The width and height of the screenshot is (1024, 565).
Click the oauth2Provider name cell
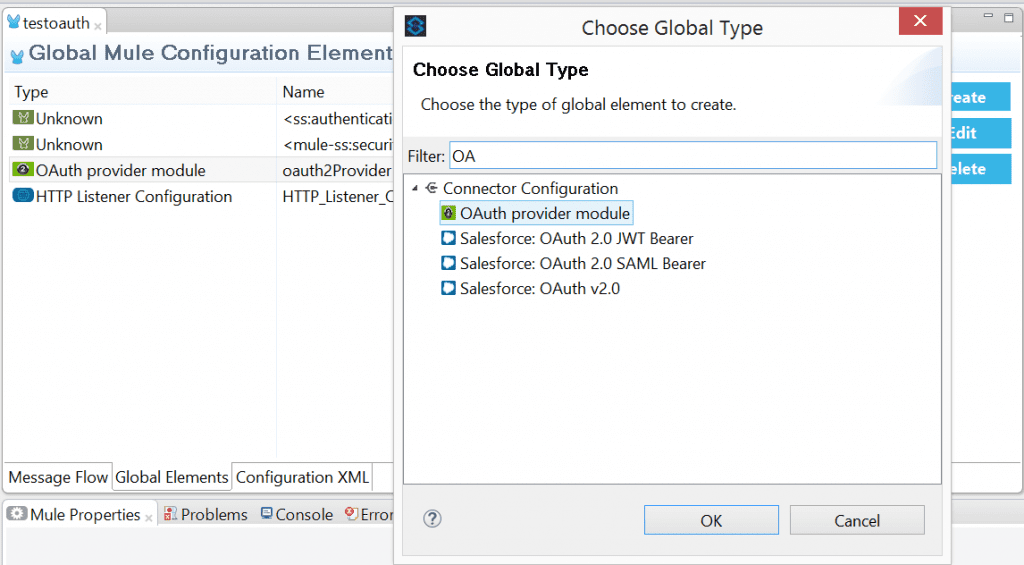(337, 170)
